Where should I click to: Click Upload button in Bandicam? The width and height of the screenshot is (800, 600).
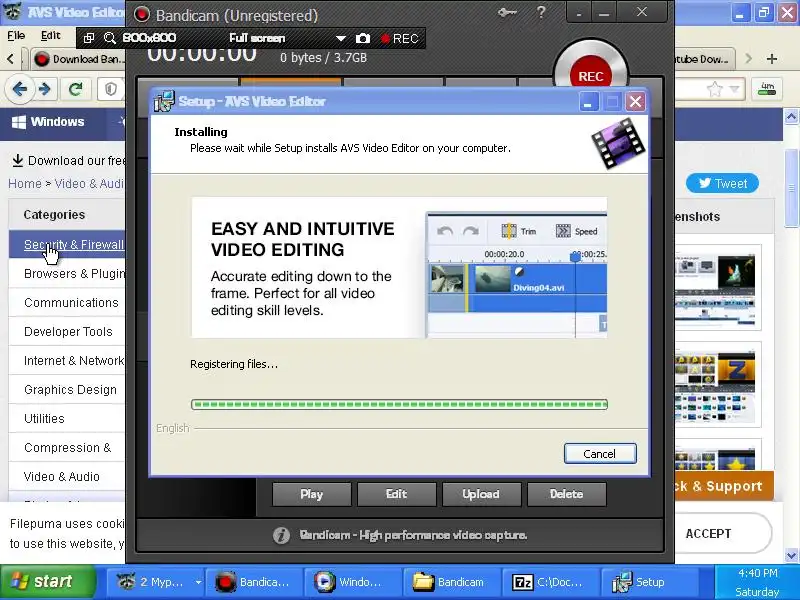481,494
